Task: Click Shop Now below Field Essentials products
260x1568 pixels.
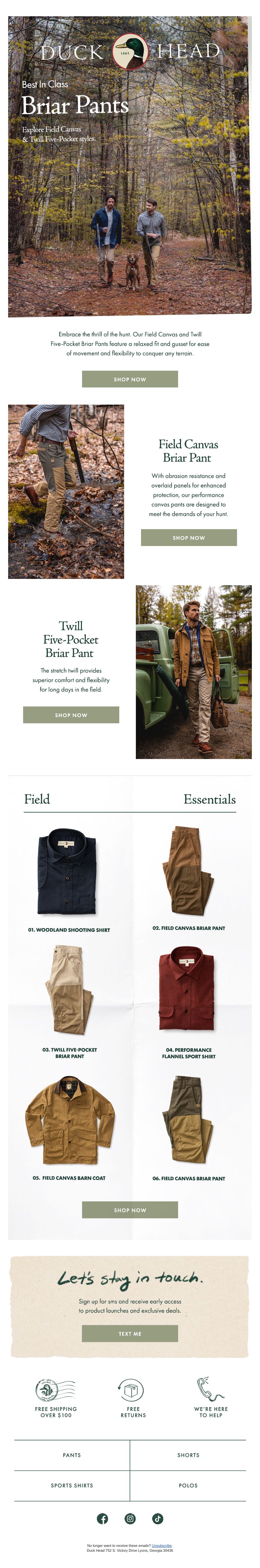Action: pyautogui.click(x=130, y=1209)
